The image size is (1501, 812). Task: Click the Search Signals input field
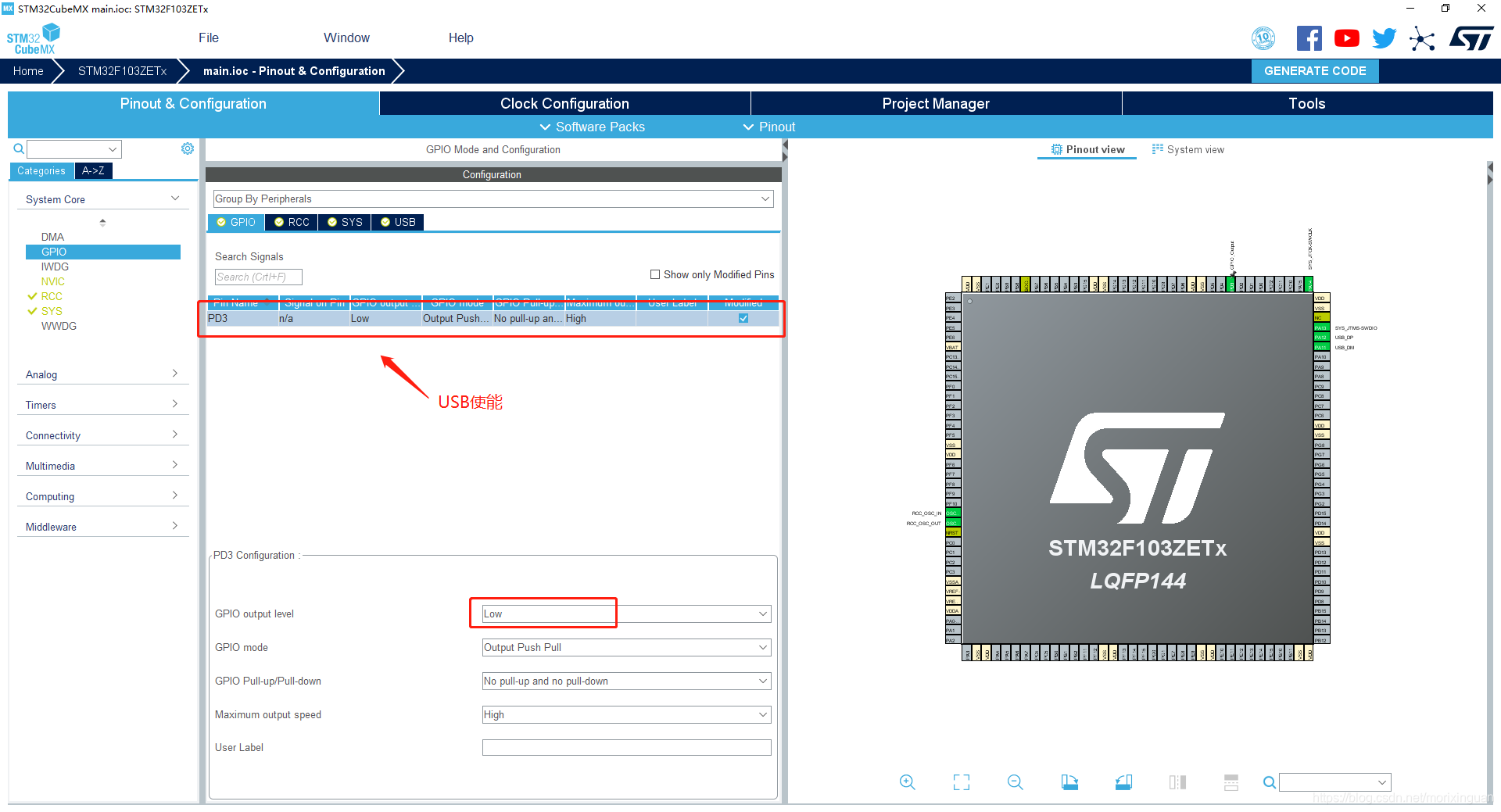[x=258, y=277]
